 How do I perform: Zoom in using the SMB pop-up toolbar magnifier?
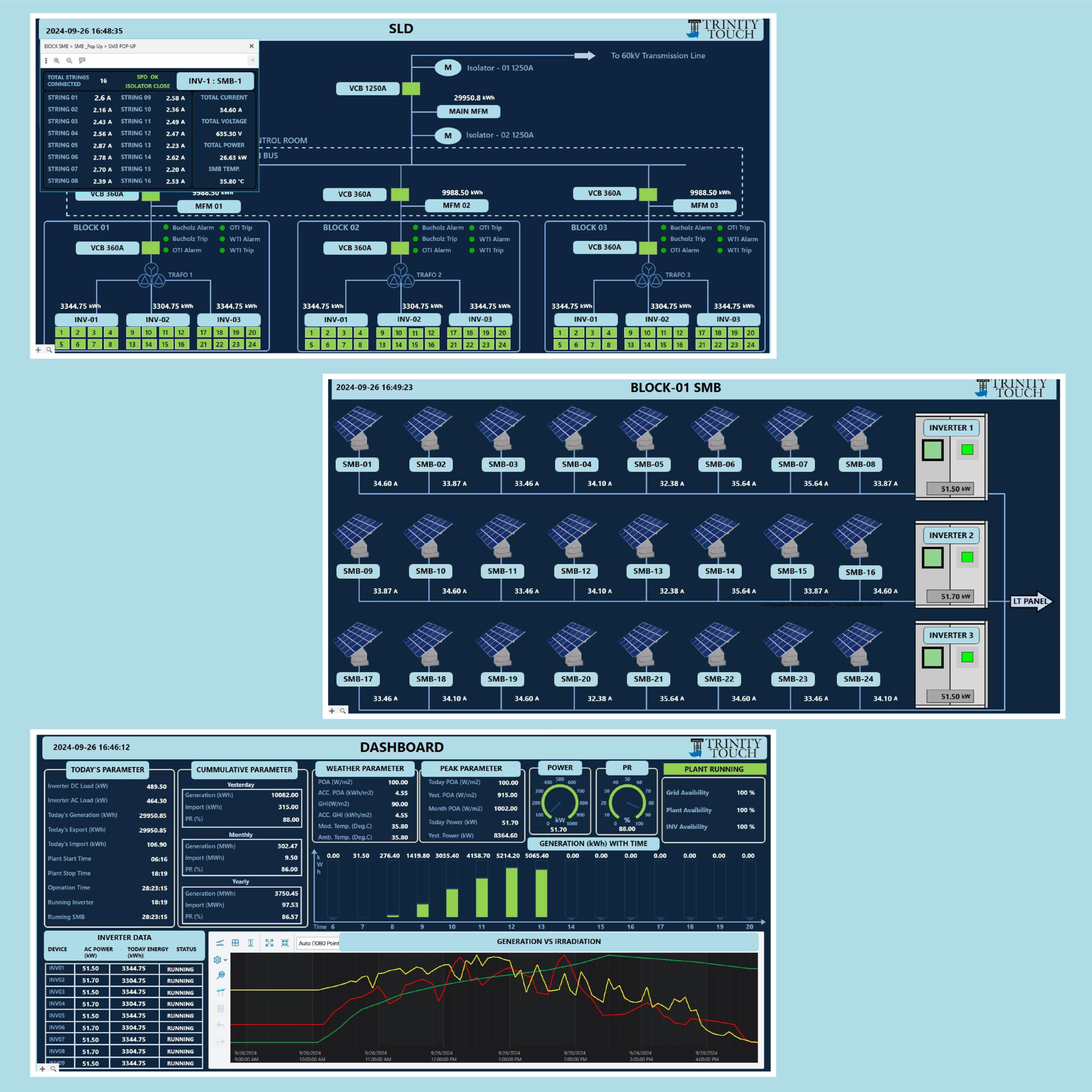57,61
